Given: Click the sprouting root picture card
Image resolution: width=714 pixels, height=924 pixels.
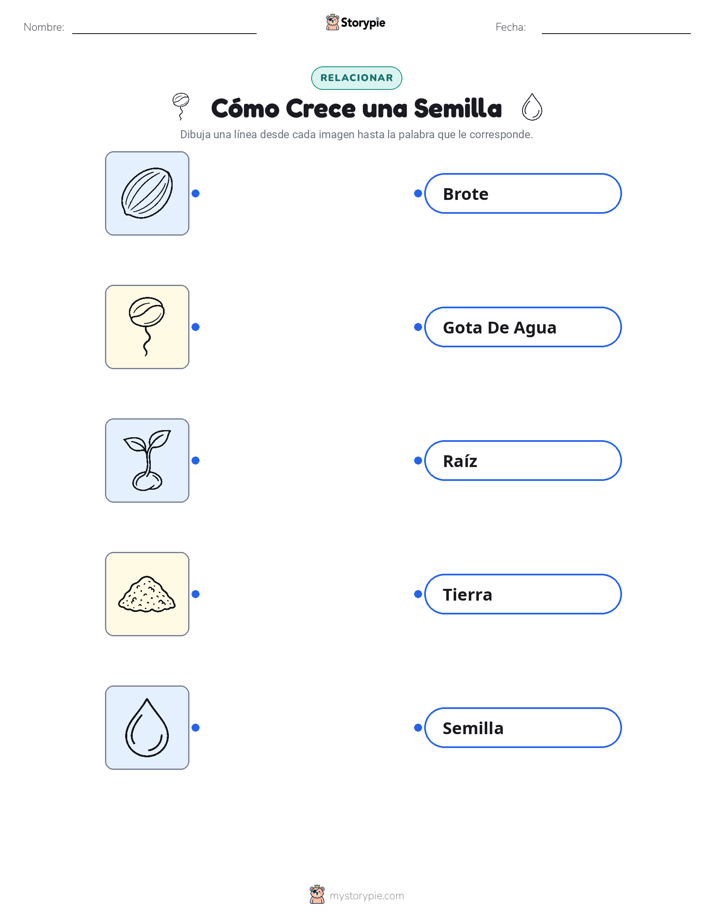Looking at the screenshot, I should pyautogui.click(x=147, y=327).
